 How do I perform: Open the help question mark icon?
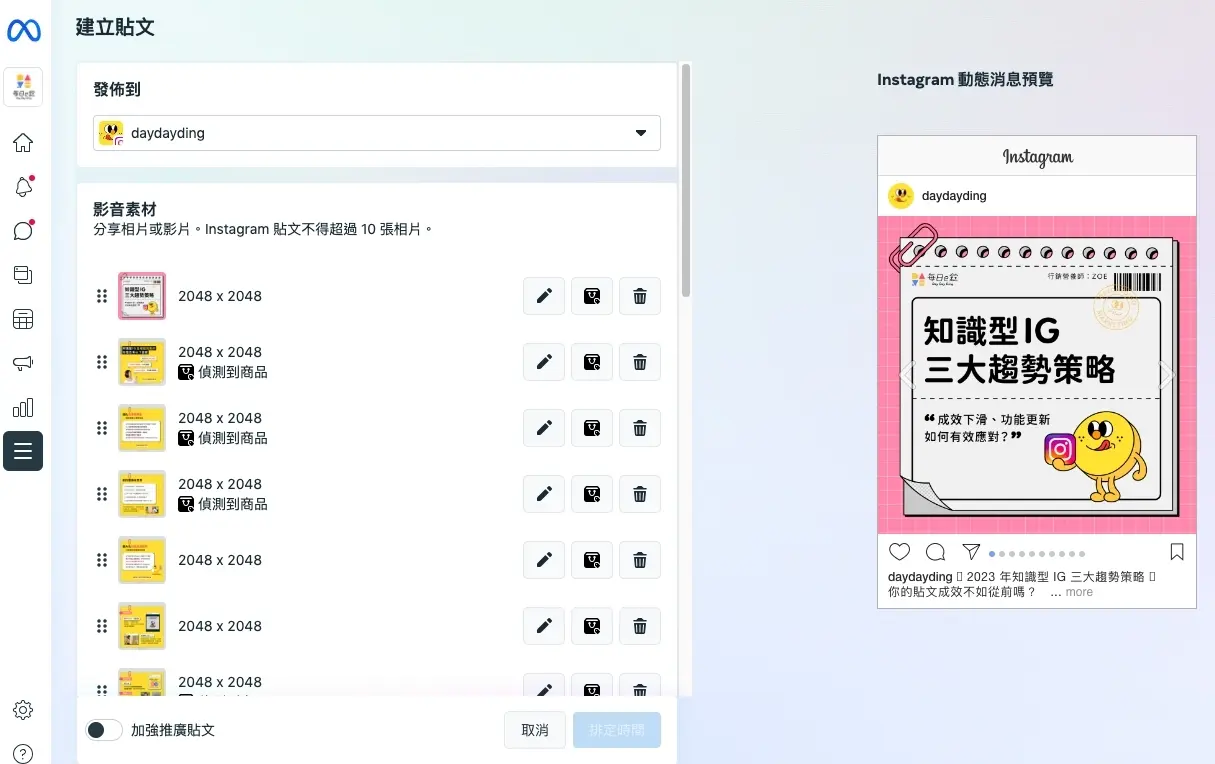[x=23, y=754]
